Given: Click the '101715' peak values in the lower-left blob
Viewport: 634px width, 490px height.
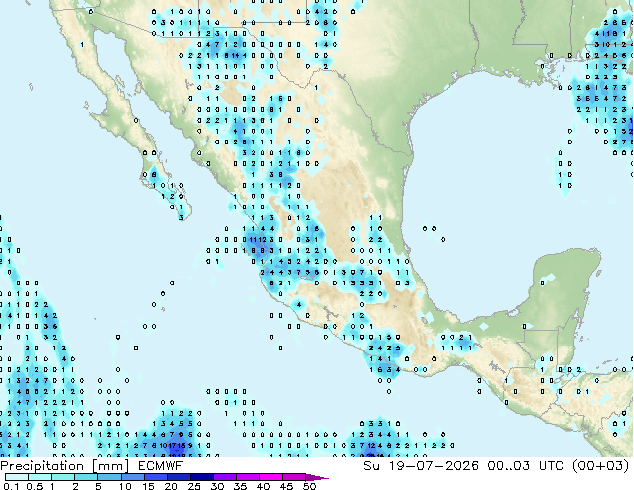Looking at the screenshot, I should [173, 446].
